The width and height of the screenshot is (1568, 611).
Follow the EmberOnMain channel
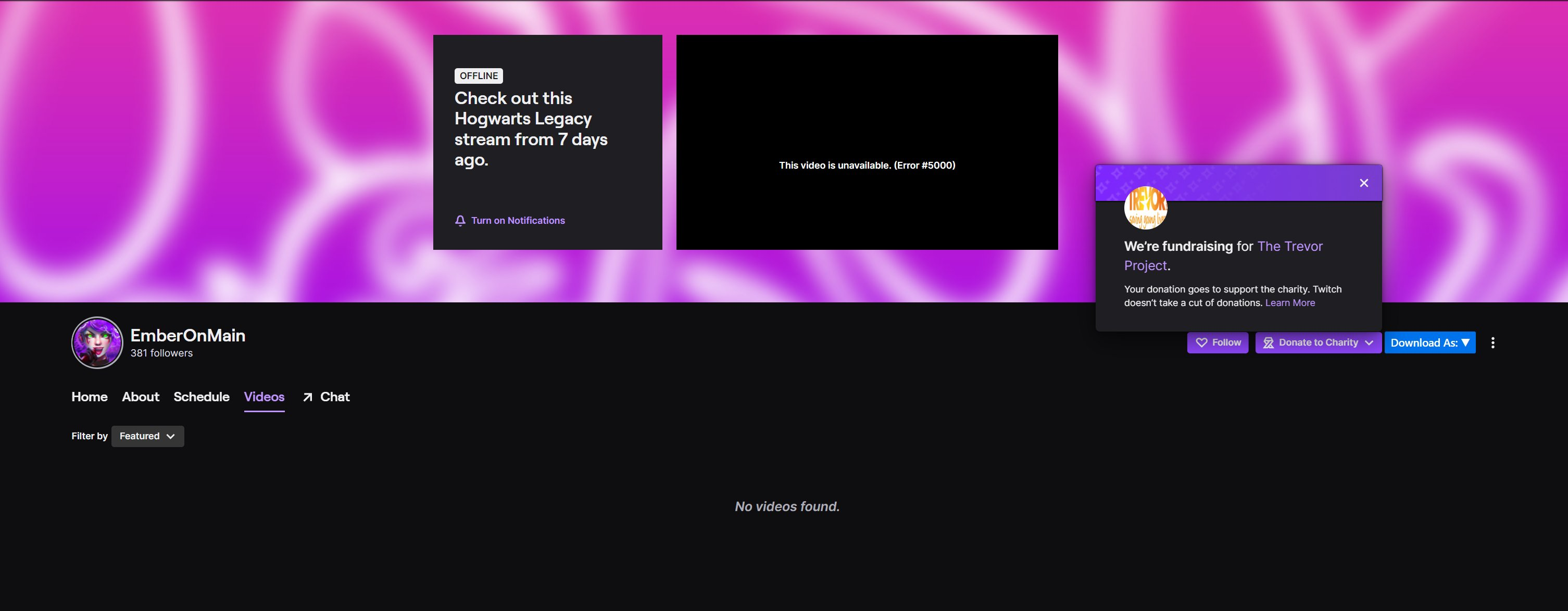pyautogui.click(x=1218, y=342)
